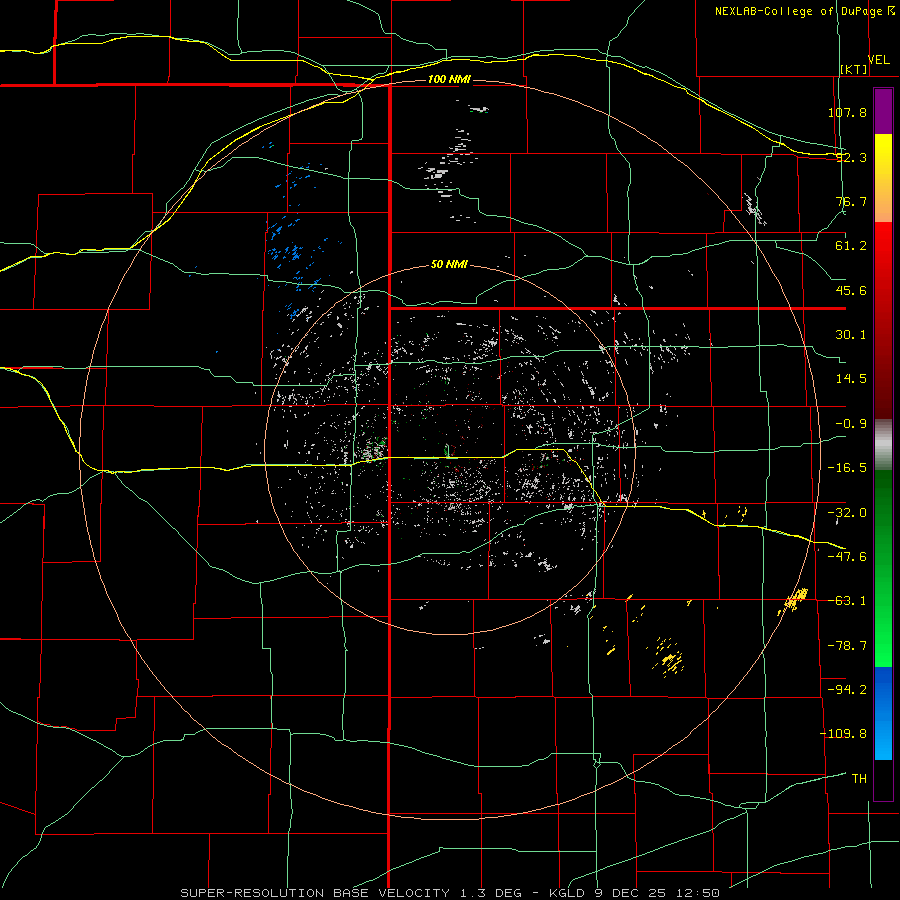Click the 100 NMI range ring label
The height and width of the screenshot is (900, 900).
click(x=449, y=79)
